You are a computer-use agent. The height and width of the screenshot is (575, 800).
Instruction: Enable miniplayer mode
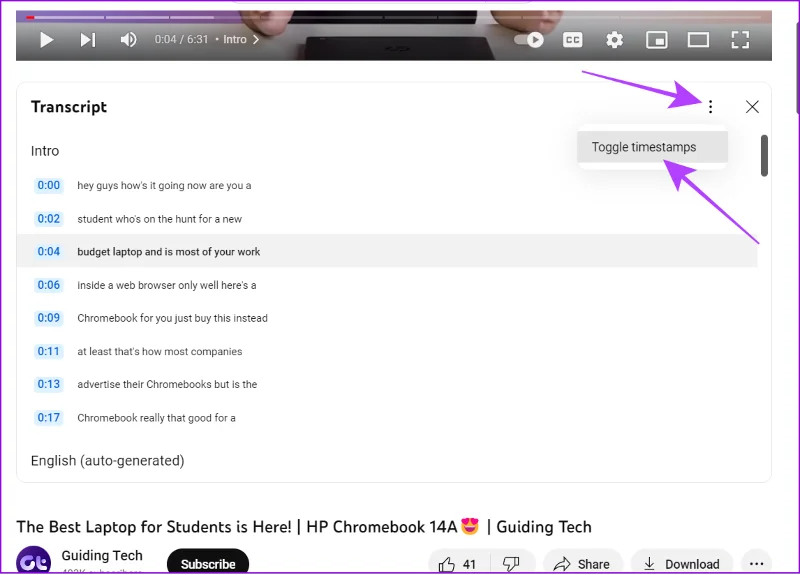pyautogui.click(x=657, y=40)
